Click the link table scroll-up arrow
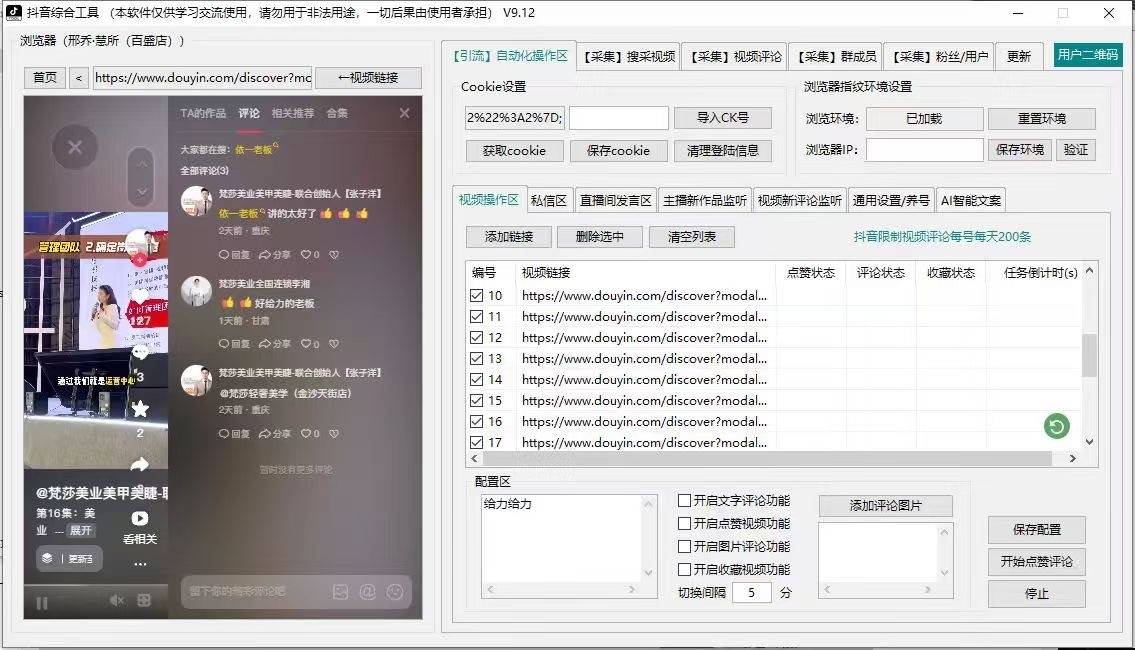The height and width of the screenshot is (650, 1135). coord(1089,271)
